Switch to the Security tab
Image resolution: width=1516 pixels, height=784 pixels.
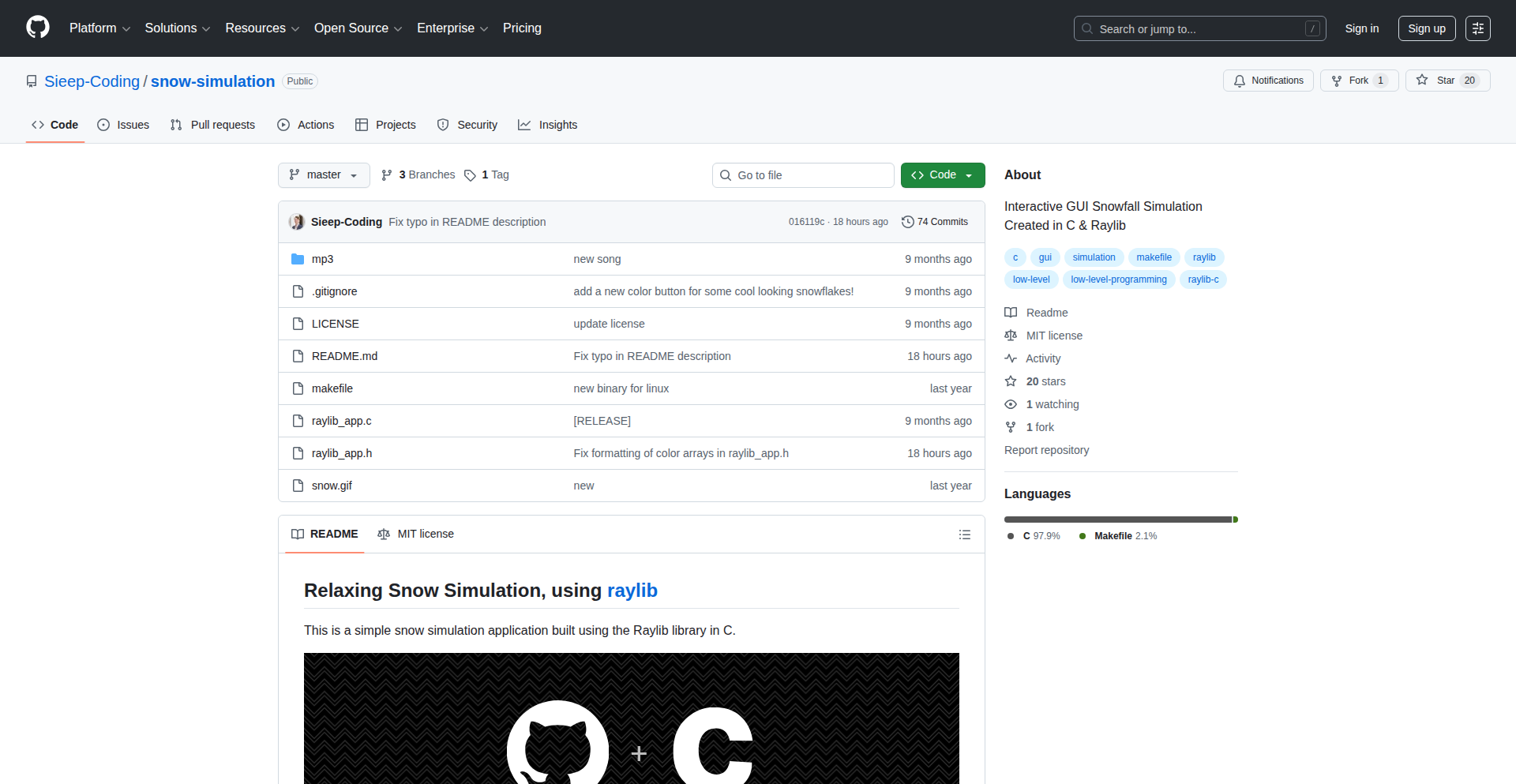(467, 125)
